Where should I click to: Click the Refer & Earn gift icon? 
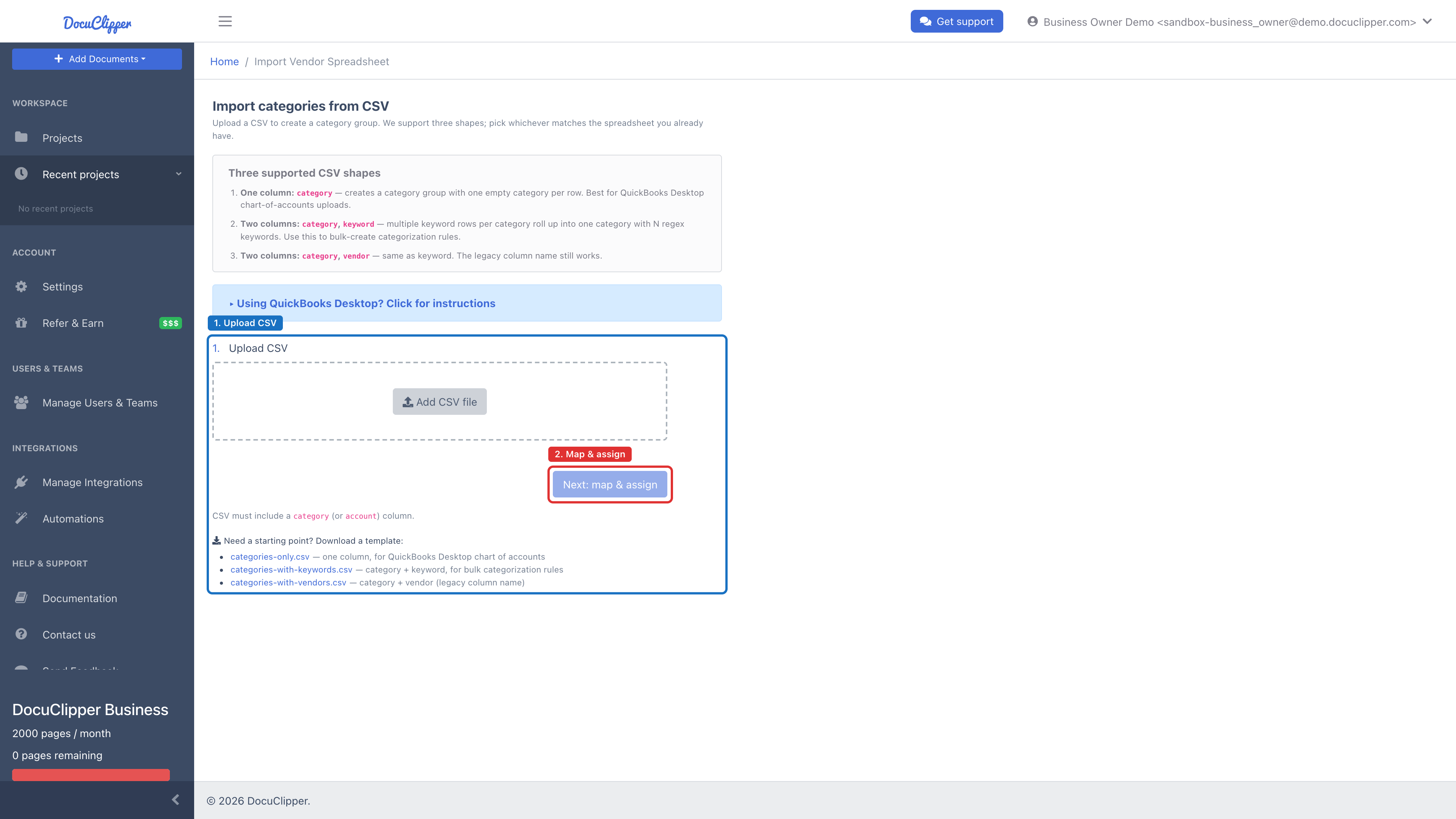click(x=22, y=323)
